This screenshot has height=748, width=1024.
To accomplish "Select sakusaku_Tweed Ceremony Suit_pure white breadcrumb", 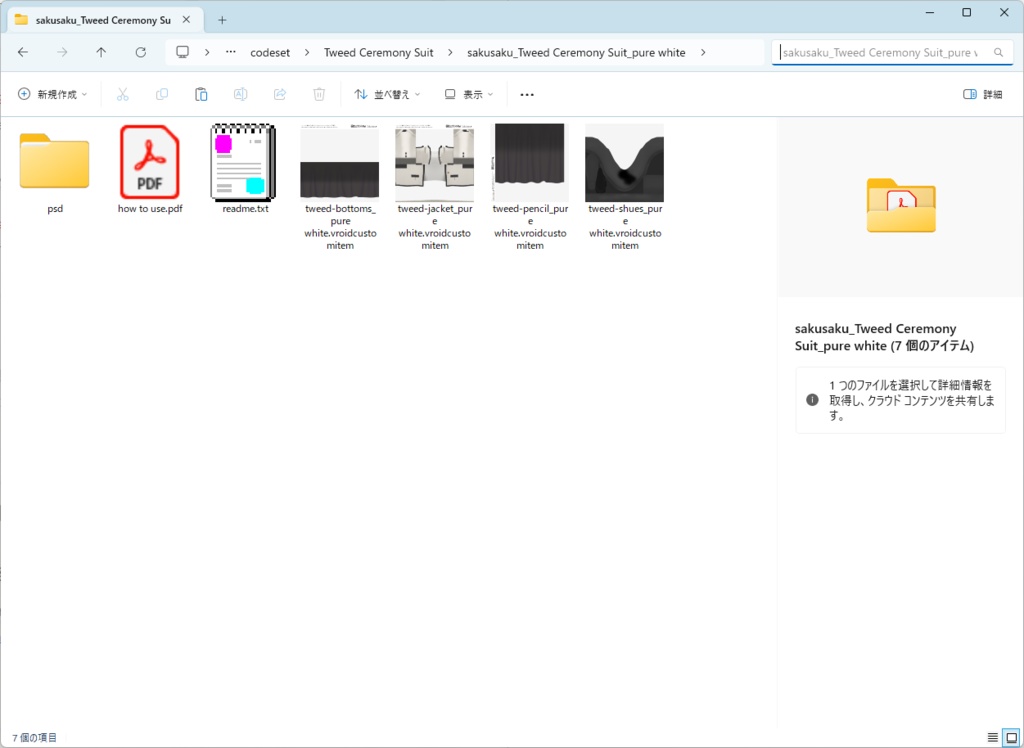I will tap(576, 52).
